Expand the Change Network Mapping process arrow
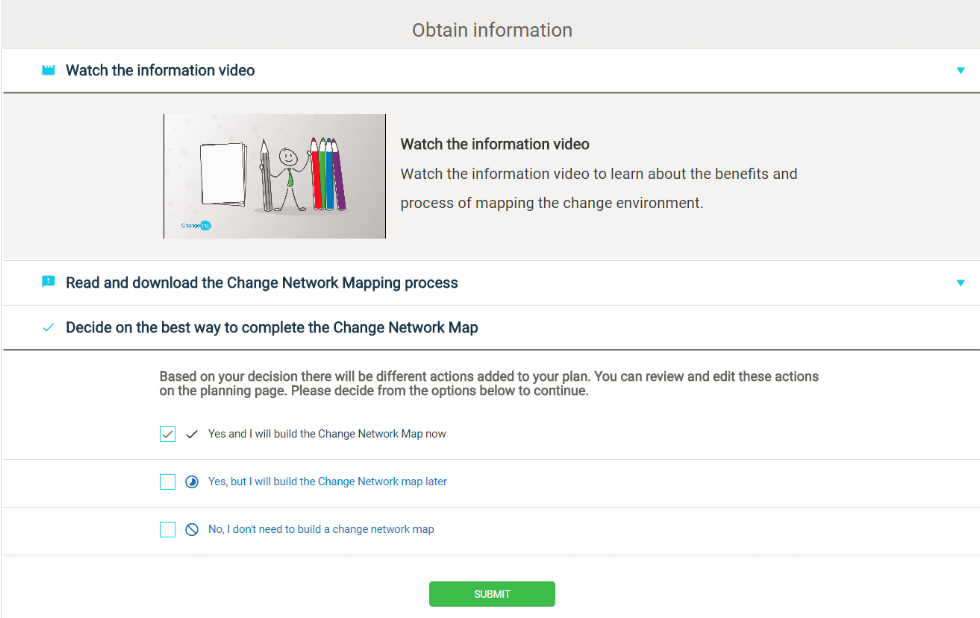 [961, 283]
